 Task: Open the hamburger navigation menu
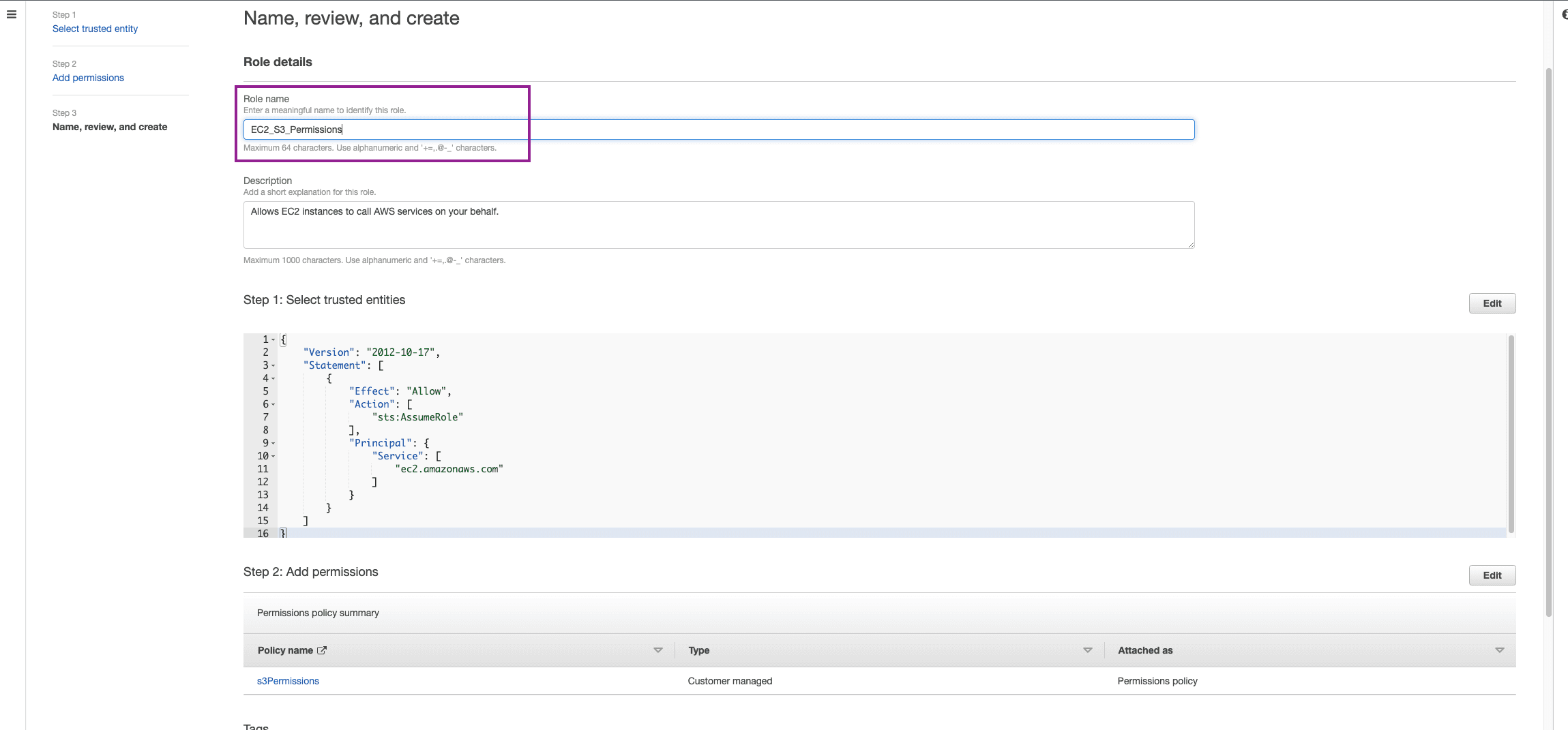[x=11, y=14]
